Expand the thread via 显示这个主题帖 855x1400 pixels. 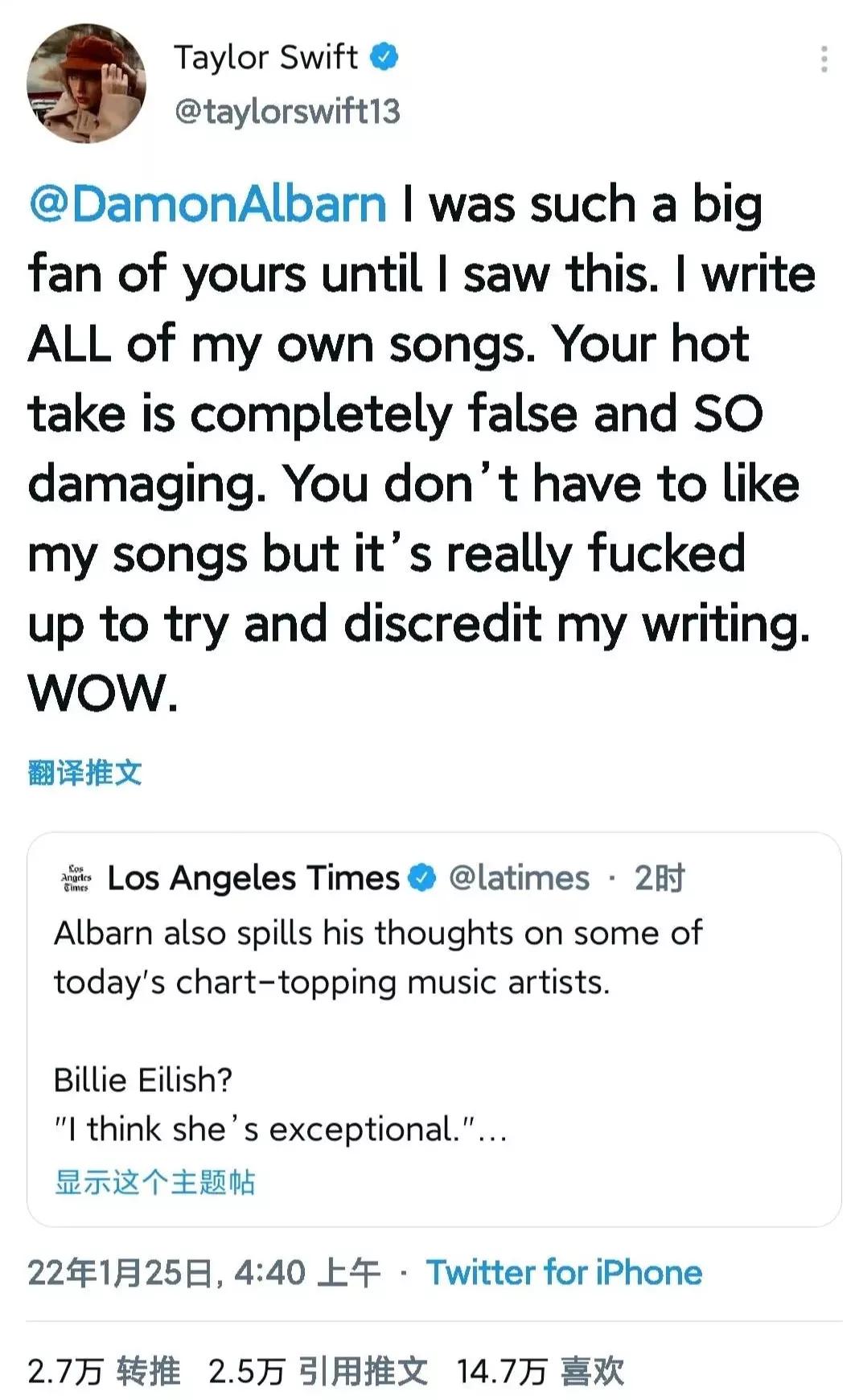154,1182
